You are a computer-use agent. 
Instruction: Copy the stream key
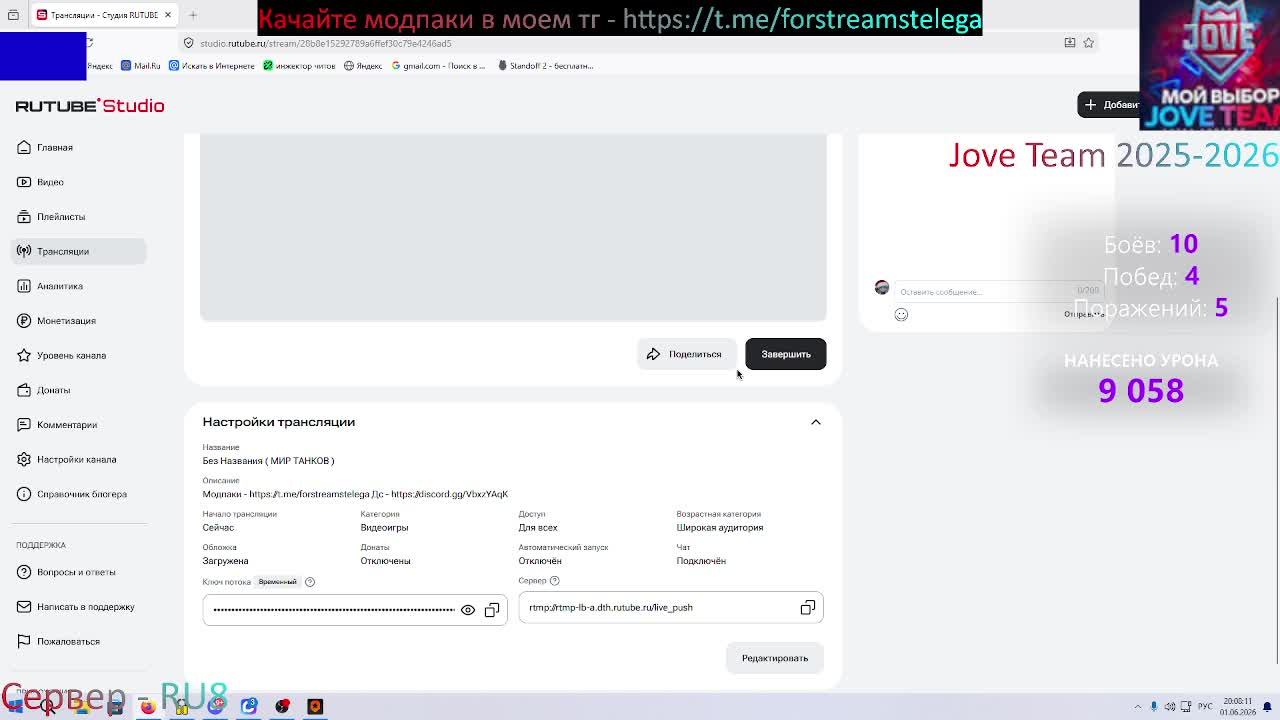pos(492,610)
